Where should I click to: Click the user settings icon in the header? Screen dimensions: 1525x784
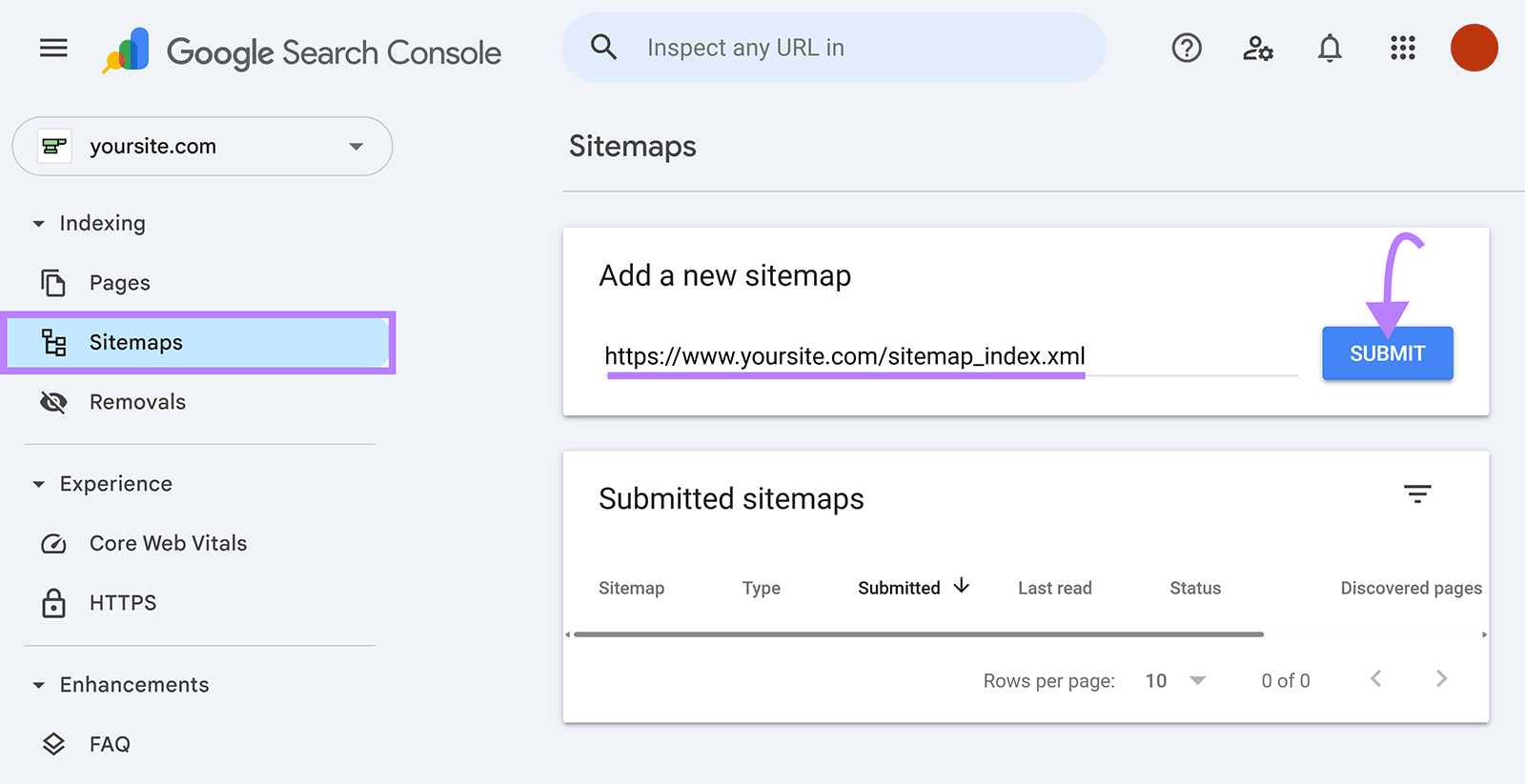point(1258,48)
